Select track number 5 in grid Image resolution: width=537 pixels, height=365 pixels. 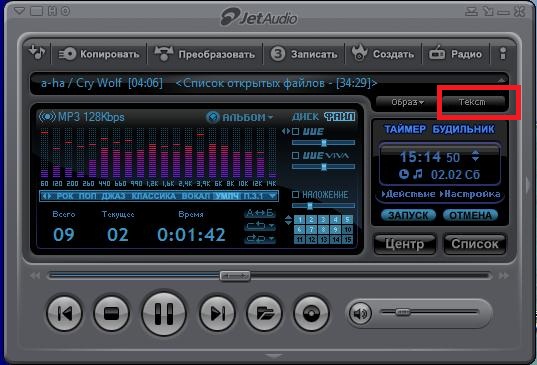(x=347, y=219)
